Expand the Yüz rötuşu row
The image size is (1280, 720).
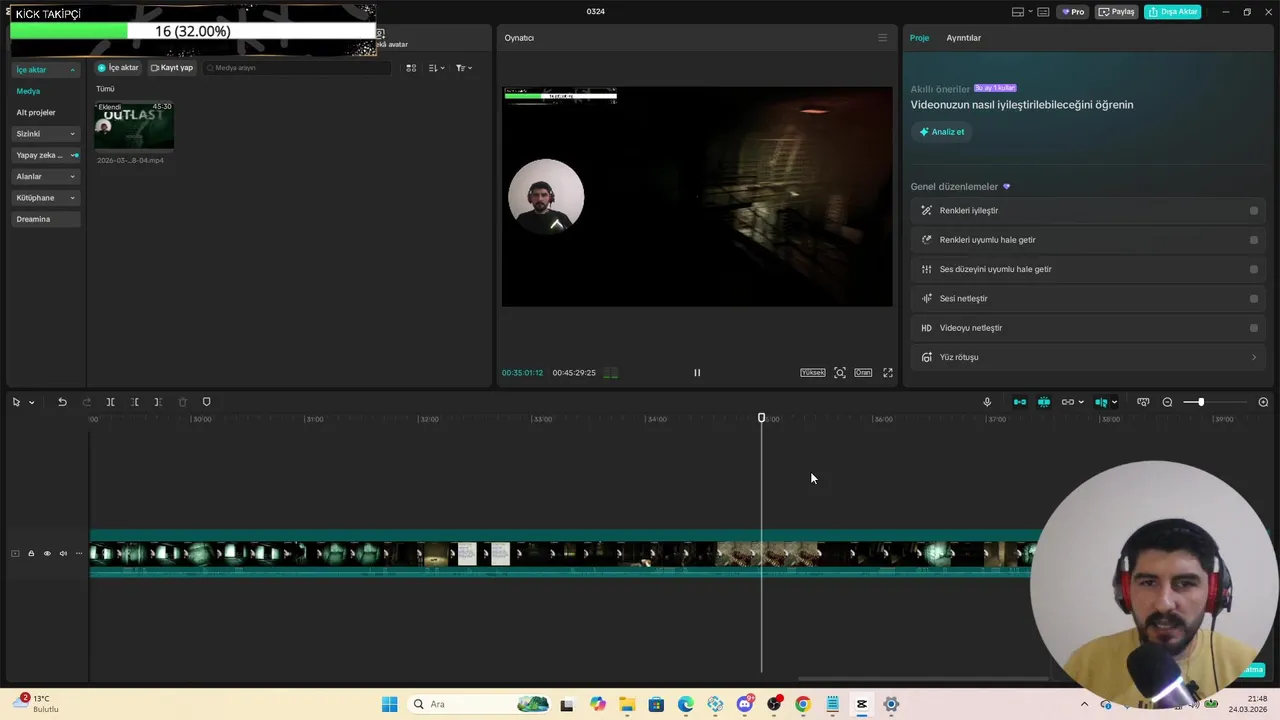[x=1089, y=357]
